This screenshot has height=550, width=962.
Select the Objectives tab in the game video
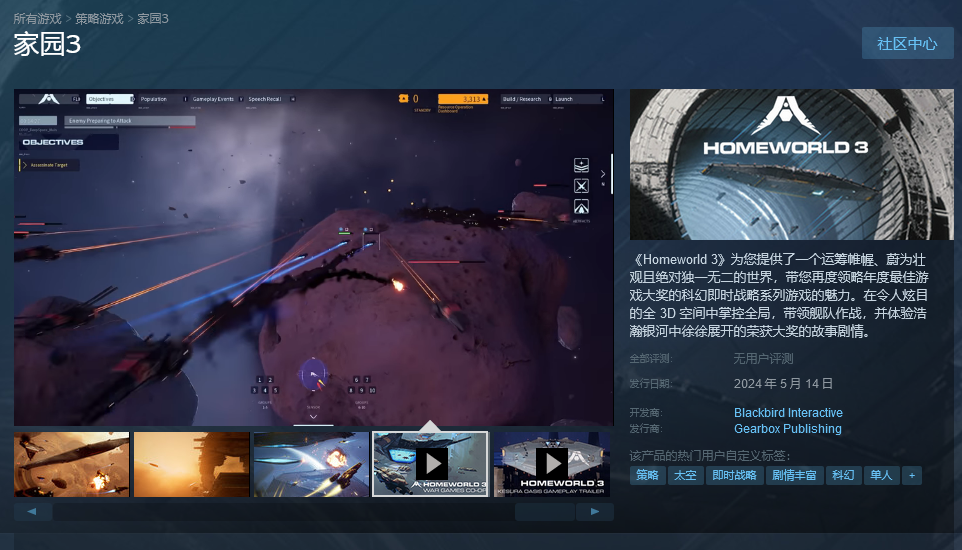(x=109, y=99)
